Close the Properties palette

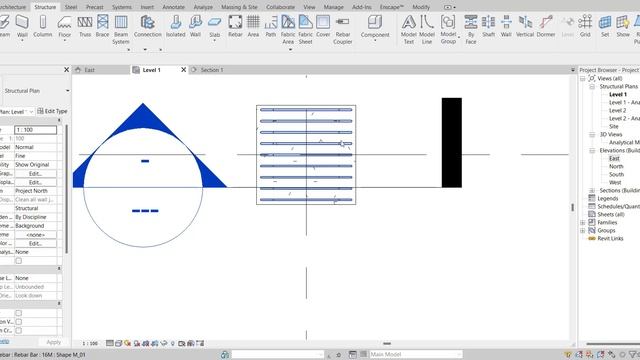coord(67,70)
